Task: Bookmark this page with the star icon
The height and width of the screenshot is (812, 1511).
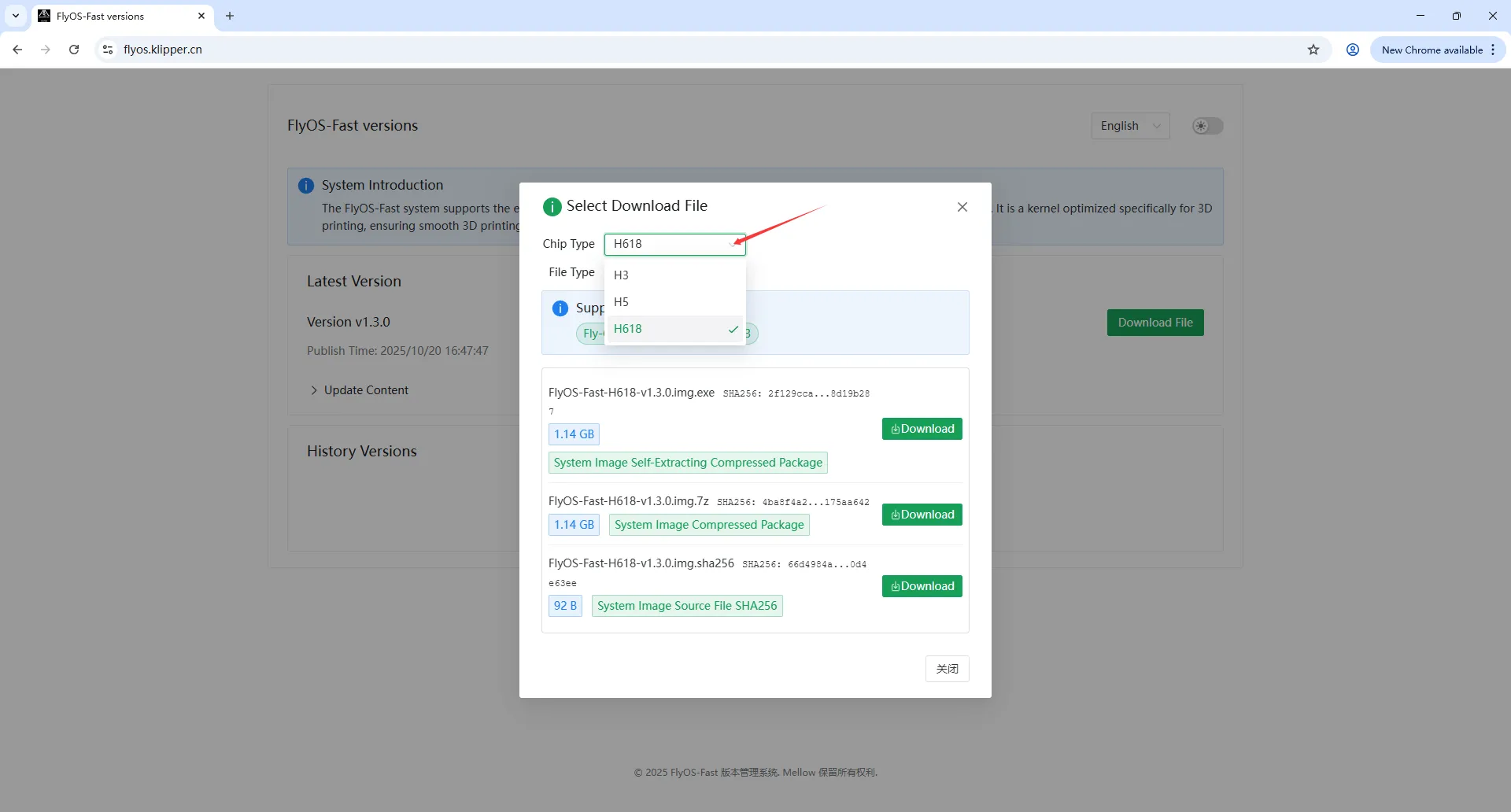Action: pyautogui.click(x=1313, y=50)
